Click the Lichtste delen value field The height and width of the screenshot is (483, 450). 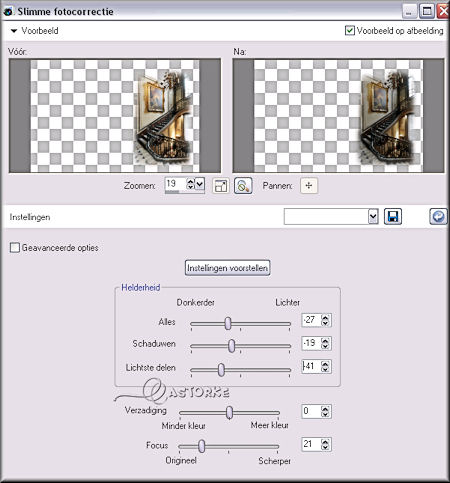(x=311, y=366)
